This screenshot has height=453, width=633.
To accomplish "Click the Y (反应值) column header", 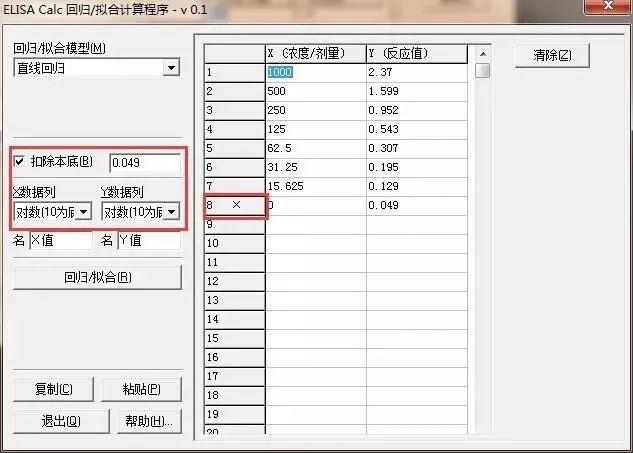I will tap(417, 54).
